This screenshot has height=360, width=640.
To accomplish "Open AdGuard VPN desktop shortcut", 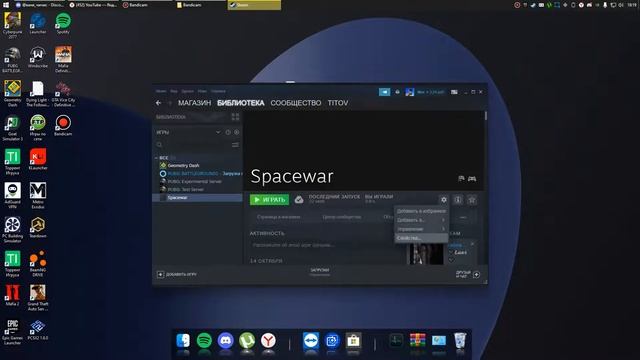I will (x=13, y=196).
